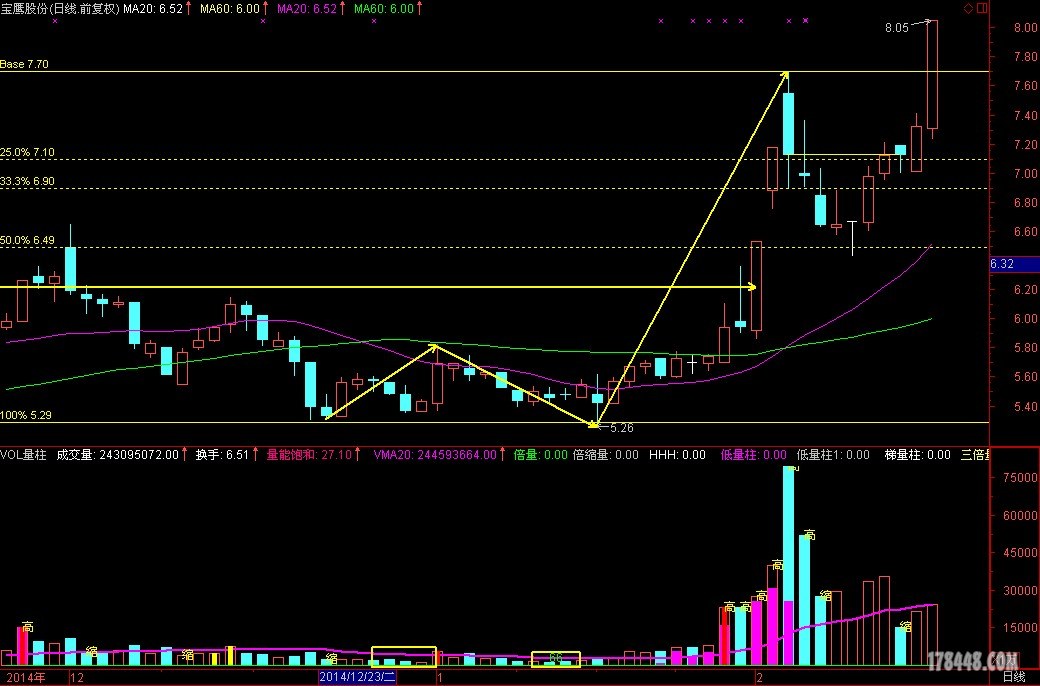The width and height of the screenshot is (1040, 686).
Task: Select the 宝鹰股份 stock title label
Action: (x=28, y=8)
